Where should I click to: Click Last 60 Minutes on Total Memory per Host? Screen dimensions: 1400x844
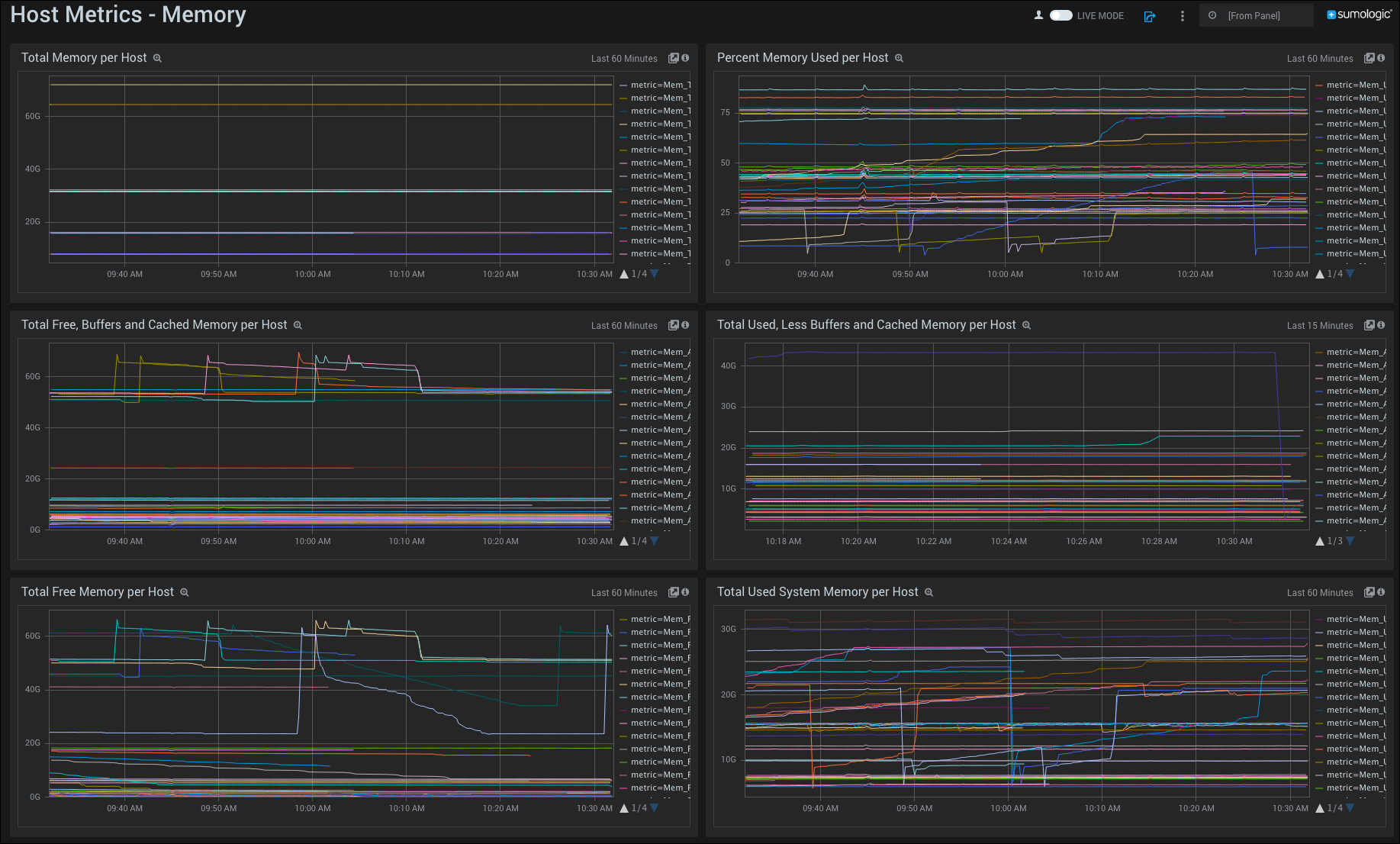[x=626, y=58]
